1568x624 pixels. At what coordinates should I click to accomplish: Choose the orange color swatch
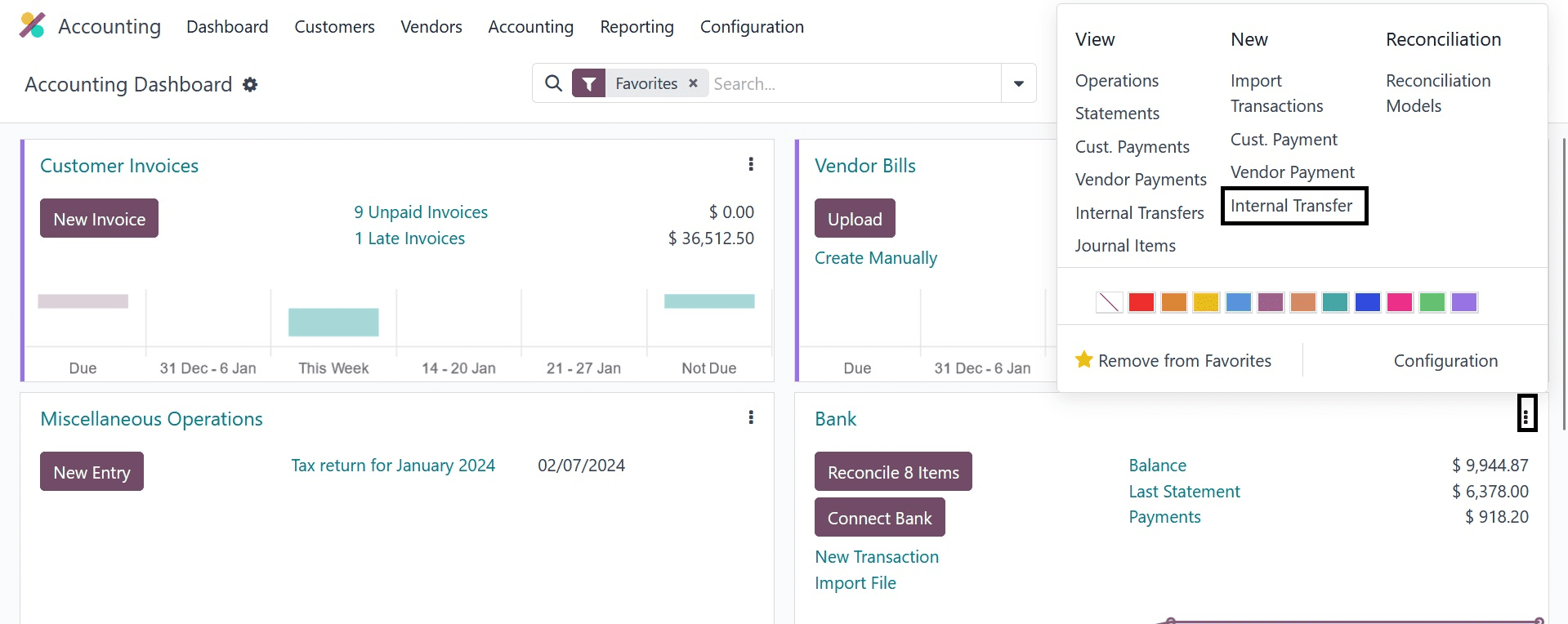(x=1173, y=302)
